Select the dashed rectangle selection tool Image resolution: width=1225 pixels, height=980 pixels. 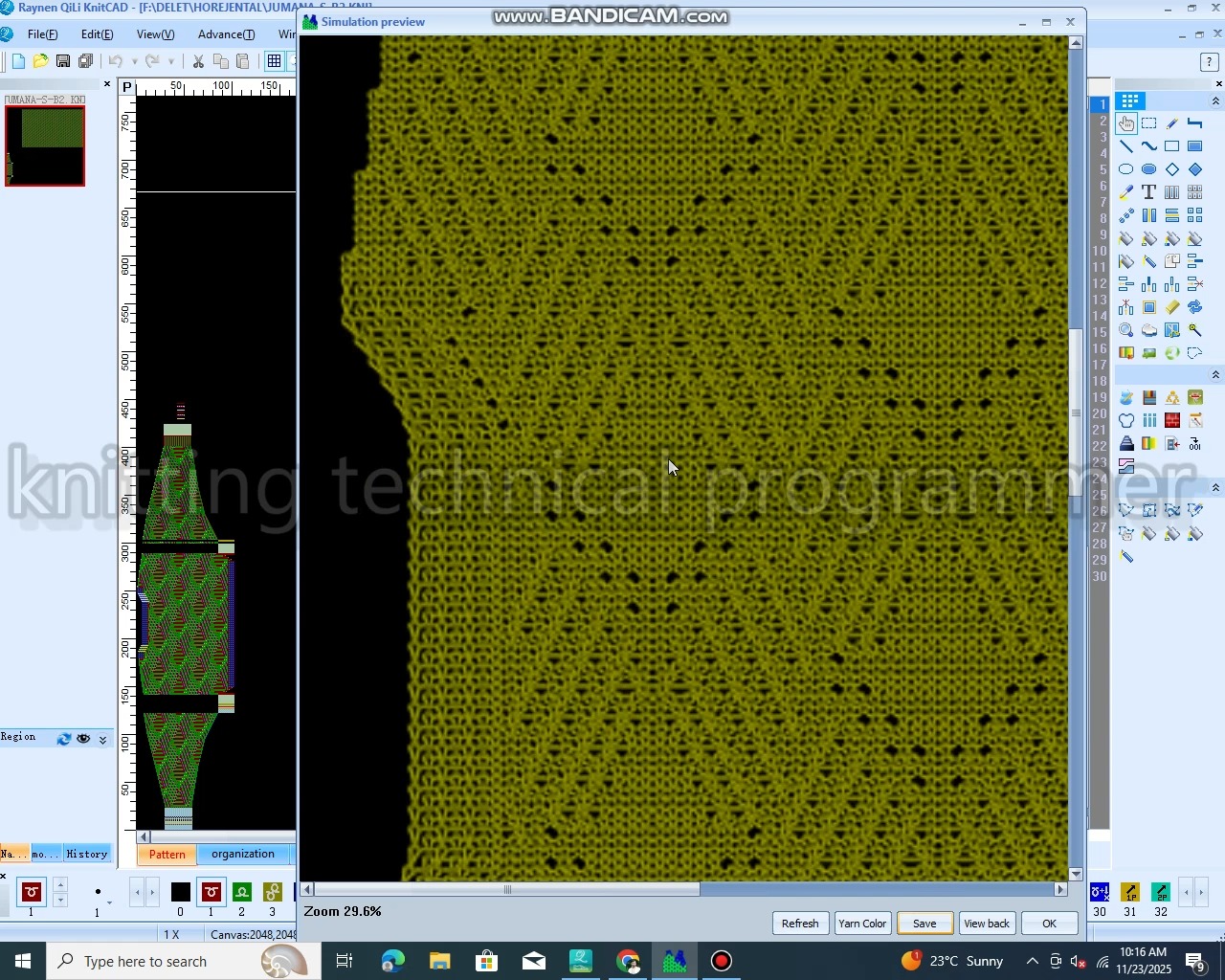click(x=1149, y=123)
